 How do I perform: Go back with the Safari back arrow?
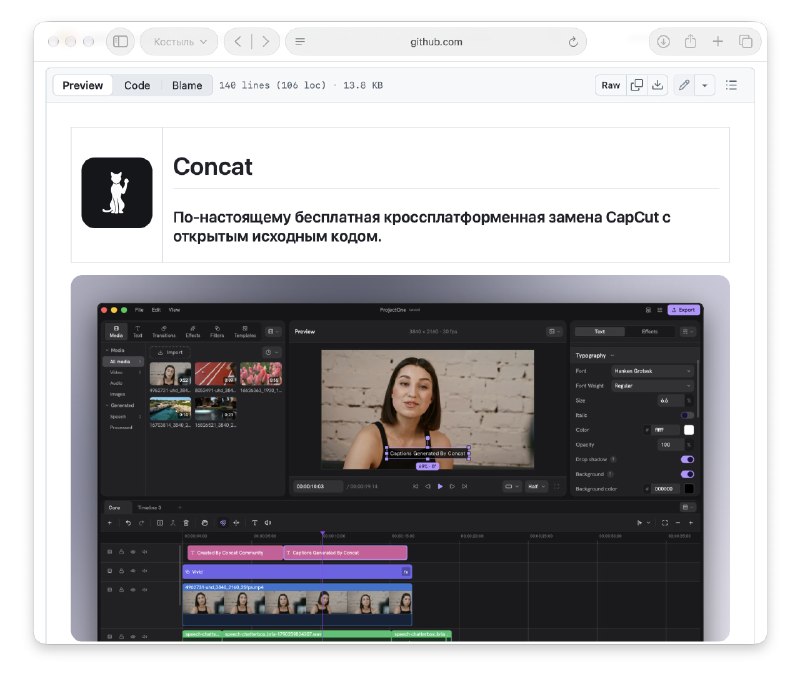click(x=238, y=41)
